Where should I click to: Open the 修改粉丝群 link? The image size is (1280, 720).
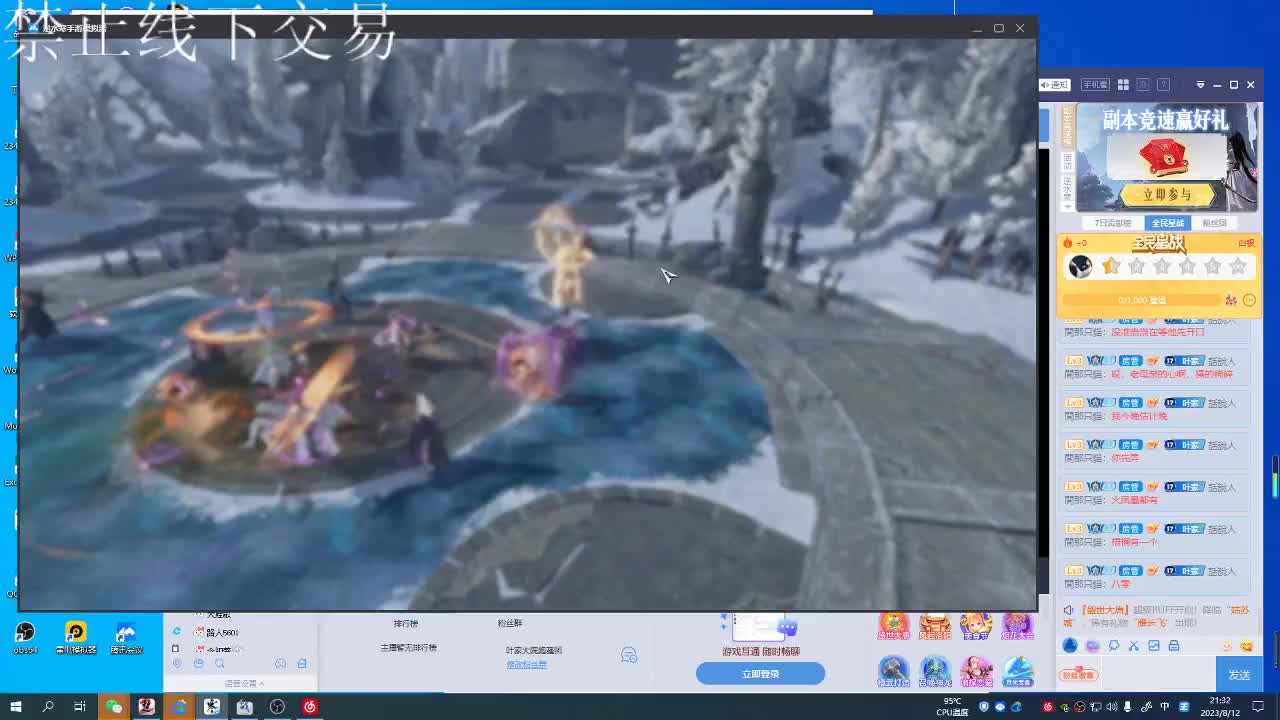tap(526, 665)
